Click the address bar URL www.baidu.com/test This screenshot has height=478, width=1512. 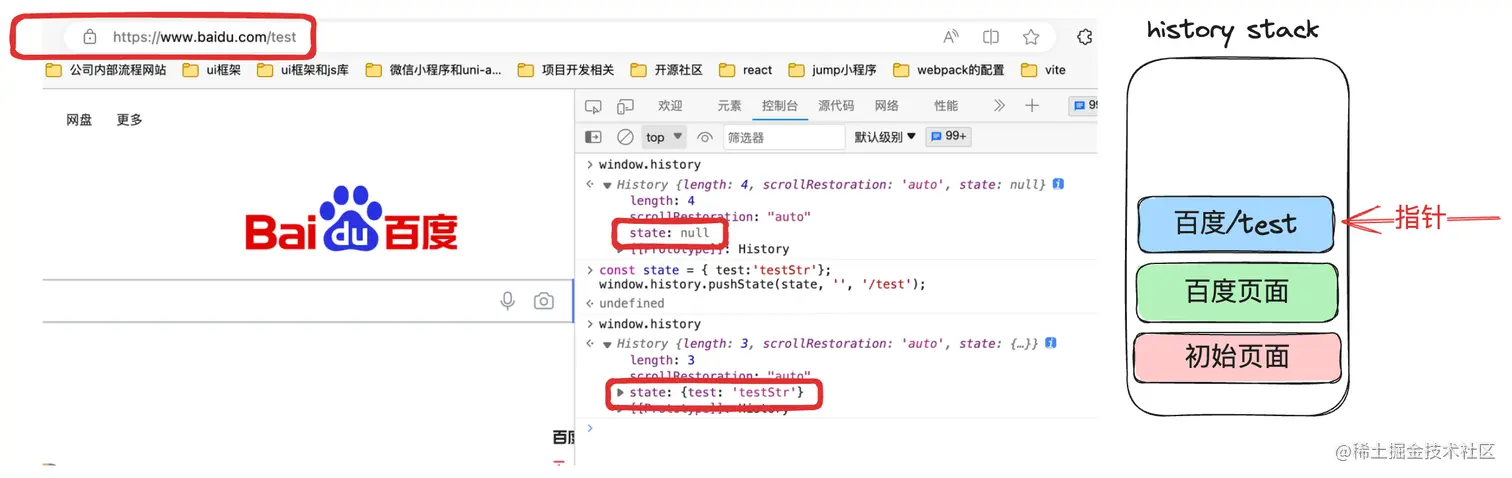point(204,37)
